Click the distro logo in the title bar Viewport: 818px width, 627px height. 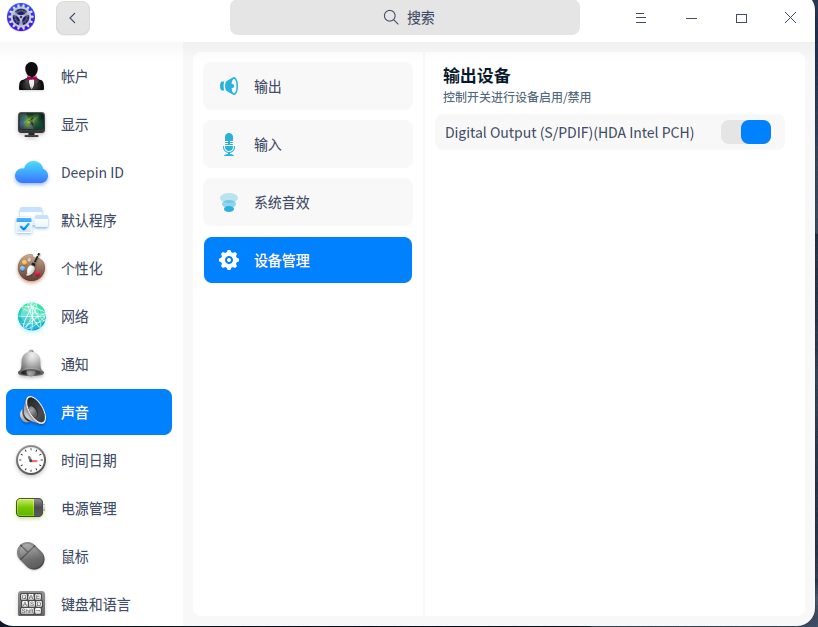[x=21, y=17]
